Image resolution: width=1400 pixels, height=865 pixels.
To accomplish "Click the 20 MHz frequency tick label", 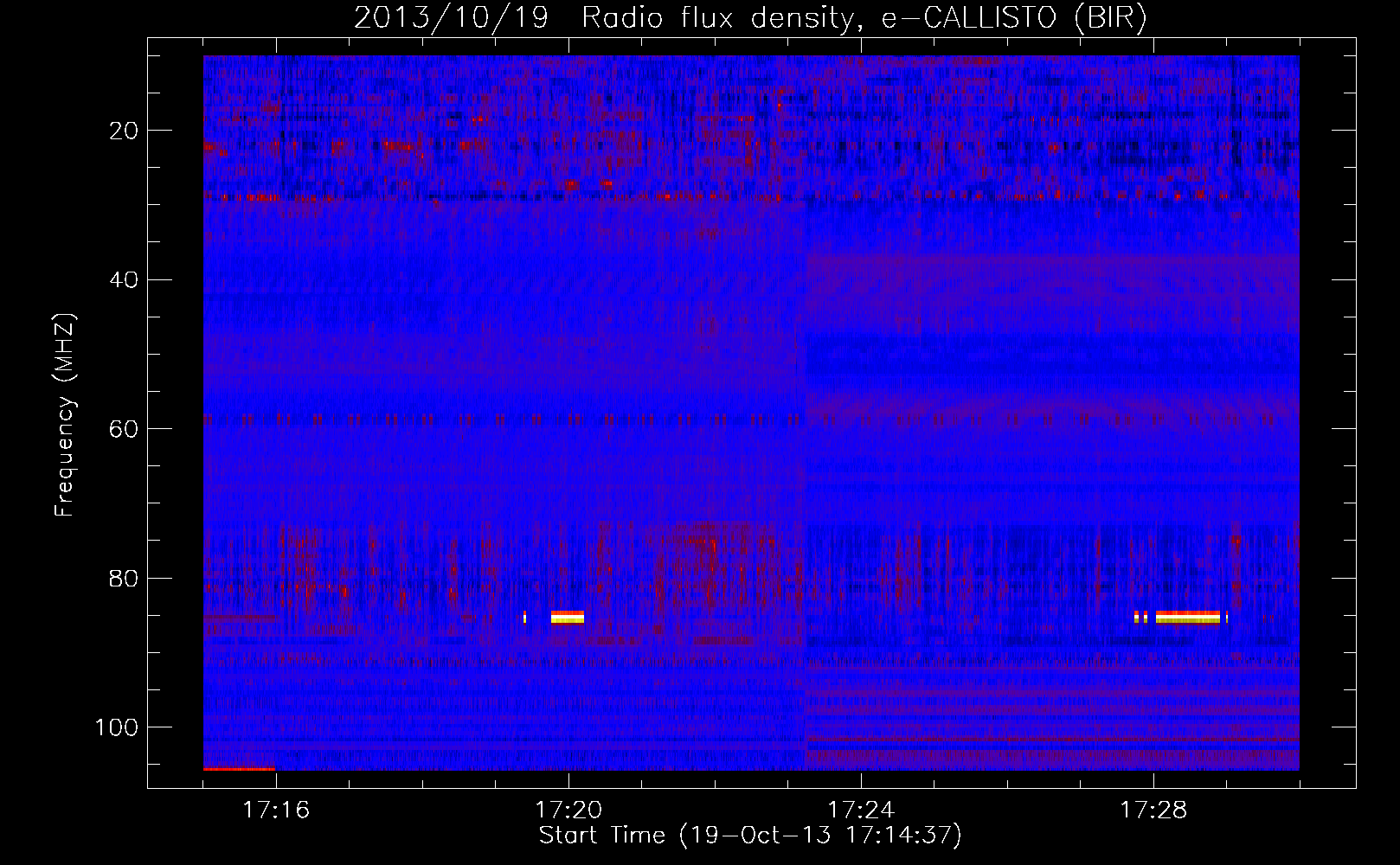I will pyautogui.click(x=124, y=131).
